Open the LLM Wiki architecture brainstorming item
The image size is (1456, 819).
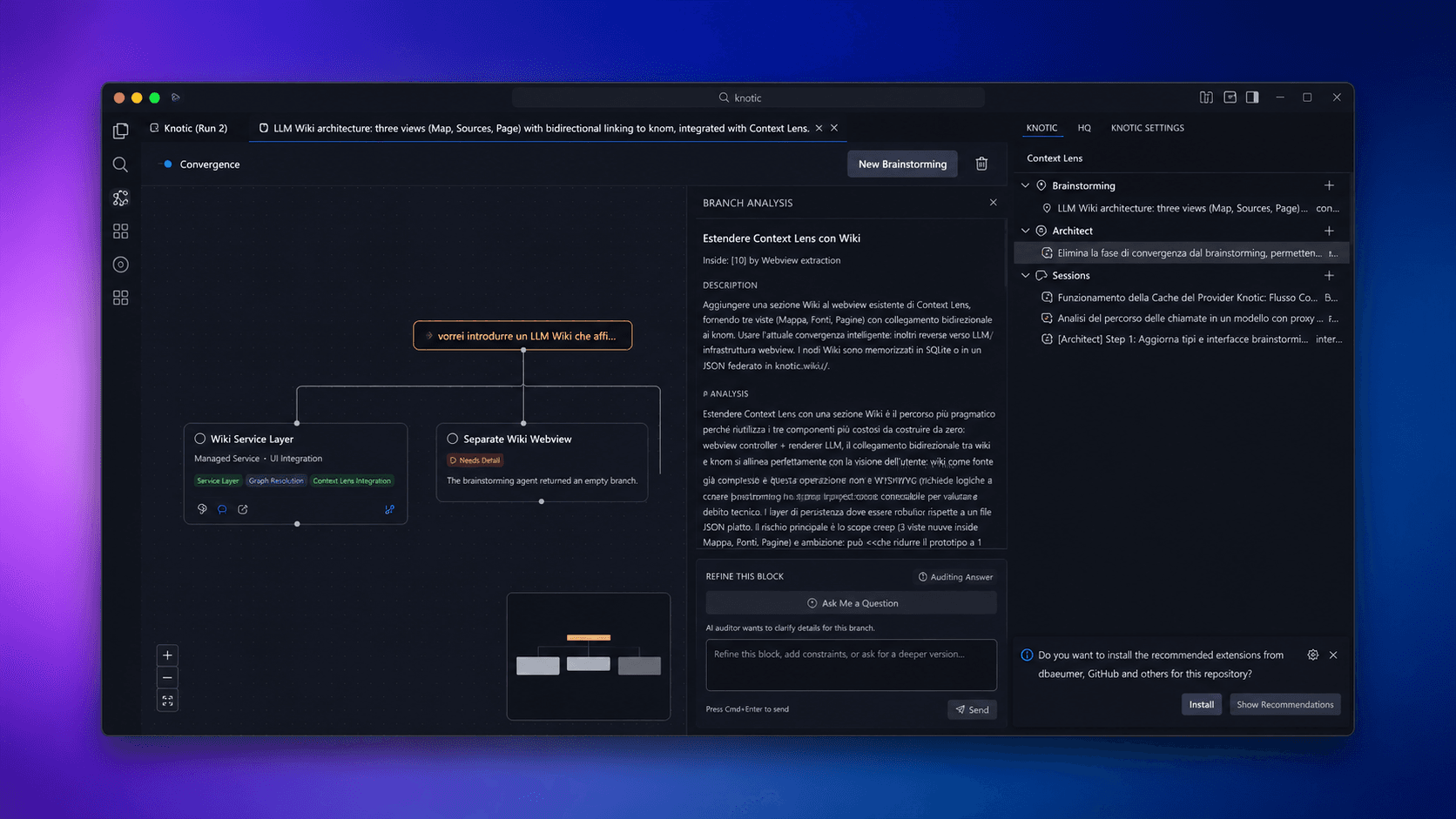1182,208
